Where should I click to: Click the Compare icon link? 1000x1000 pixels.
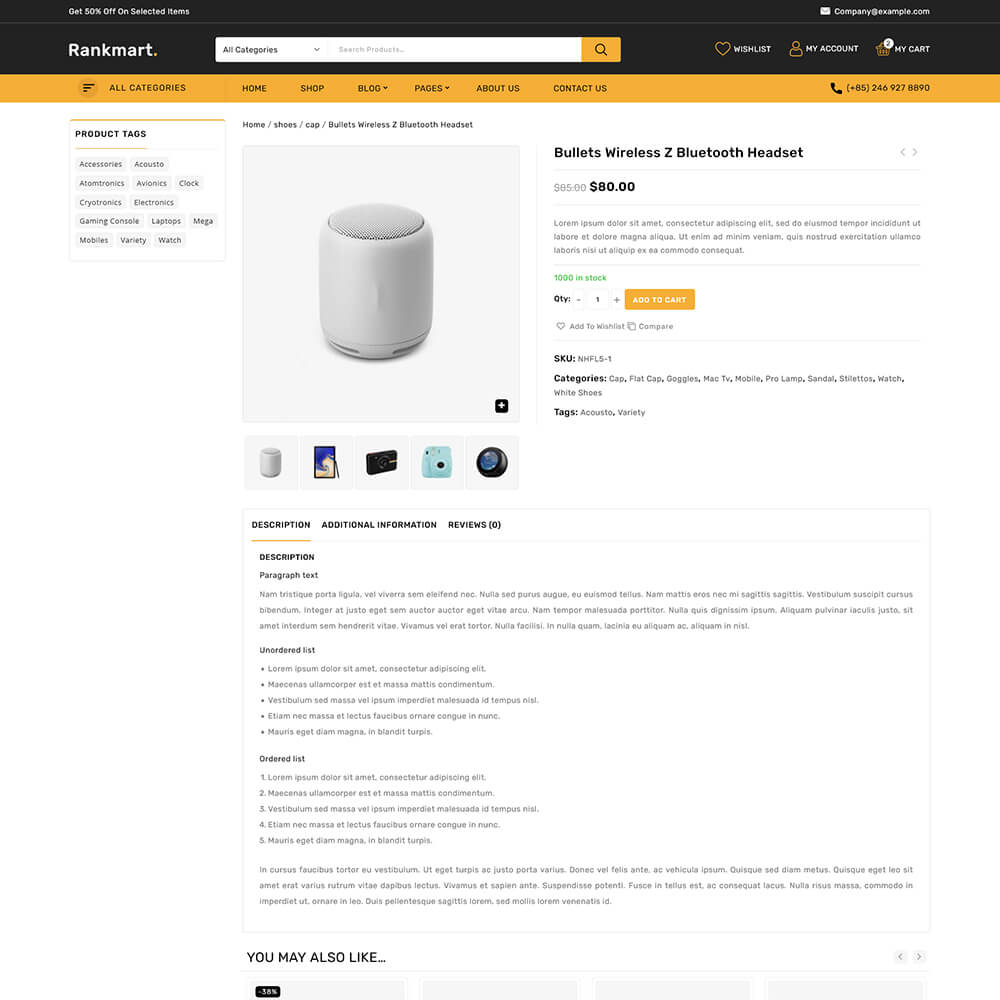pos(631,327)
